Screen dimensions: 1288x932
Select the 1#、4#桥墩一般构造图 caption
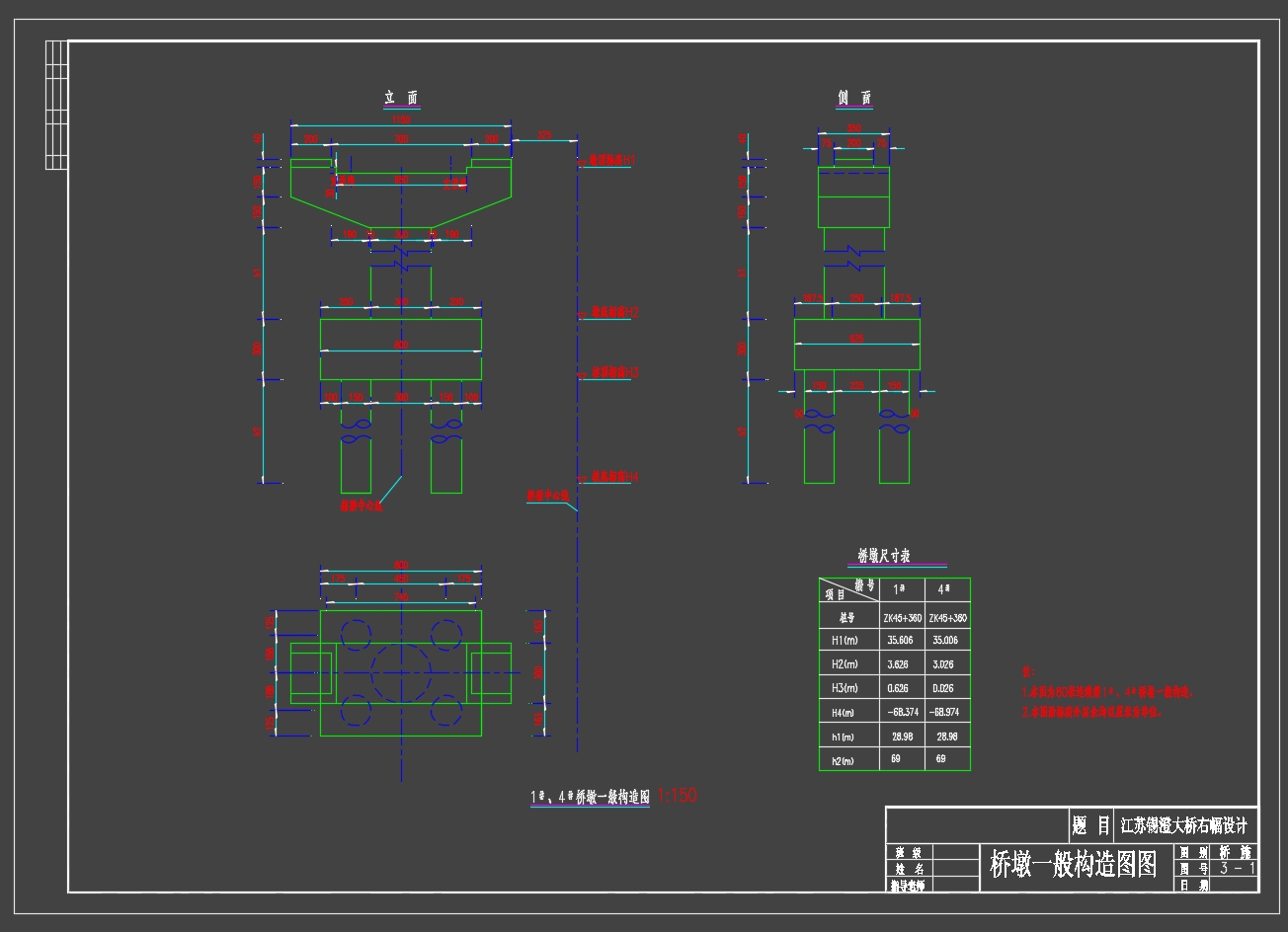point(591,797)
